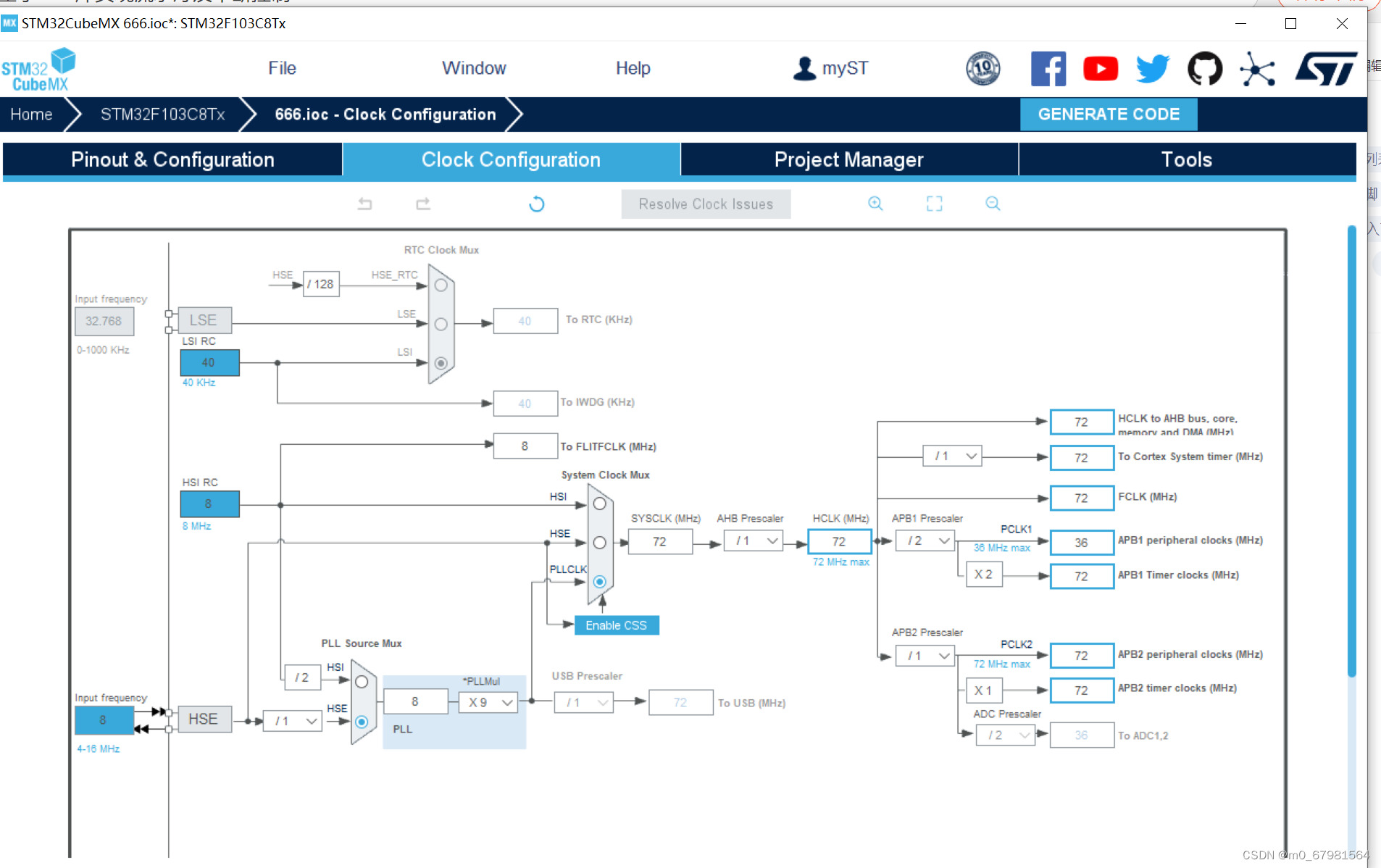Open the HSE /1 prescaler dropdown
1381x868 pixels.
[293, 721]
